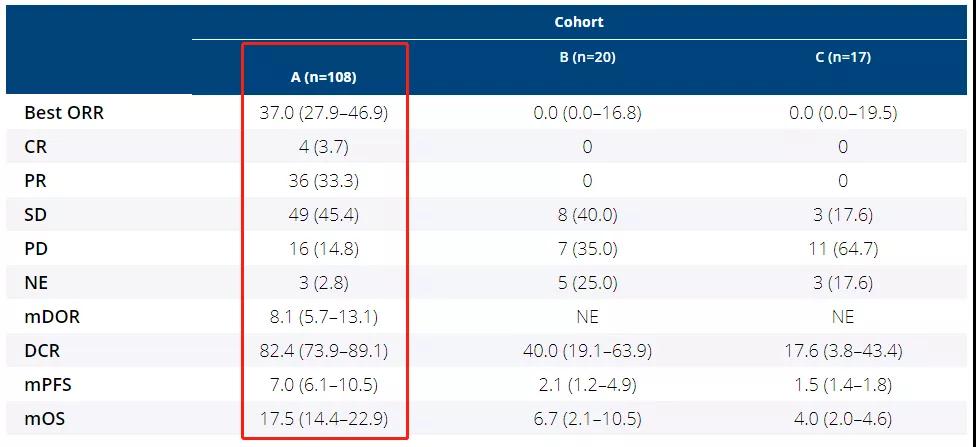The width and height of the screenshot is (976, 447).
Task: Click the mOS row label
Action: [45, 419]
